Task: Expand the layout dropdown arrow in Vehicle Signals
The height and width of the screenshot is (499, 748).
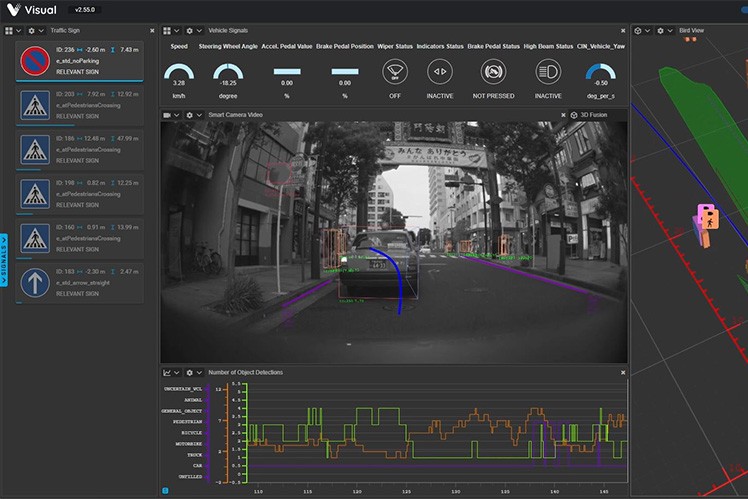Action: (177, 31)
